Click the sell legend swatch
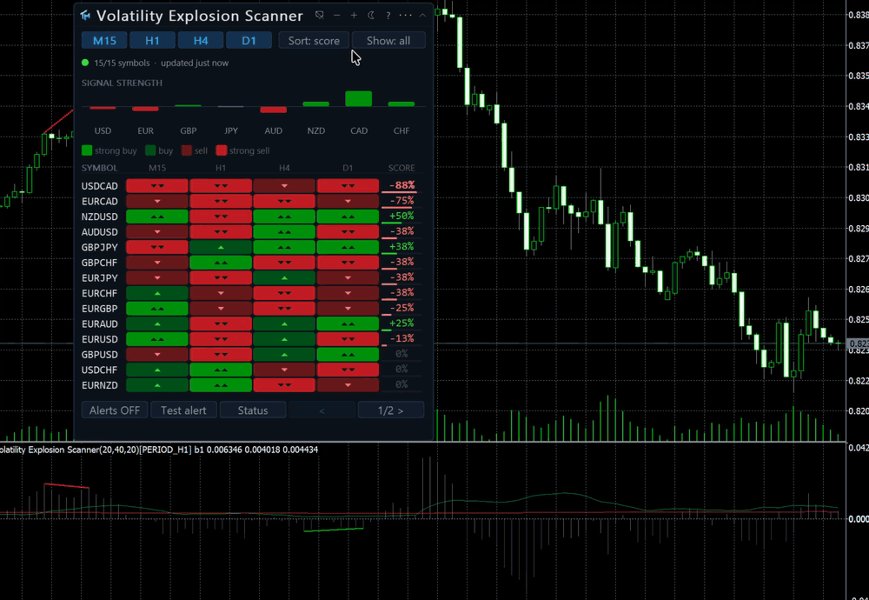Image resolution: width=869 pixels, height=600 pixels. (187, 150)
